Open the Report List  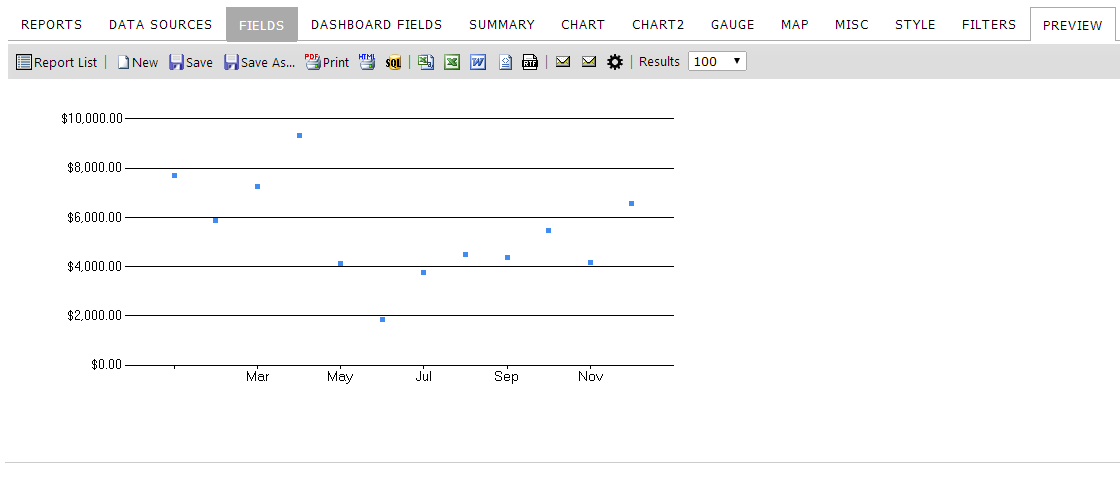point(56,62)
